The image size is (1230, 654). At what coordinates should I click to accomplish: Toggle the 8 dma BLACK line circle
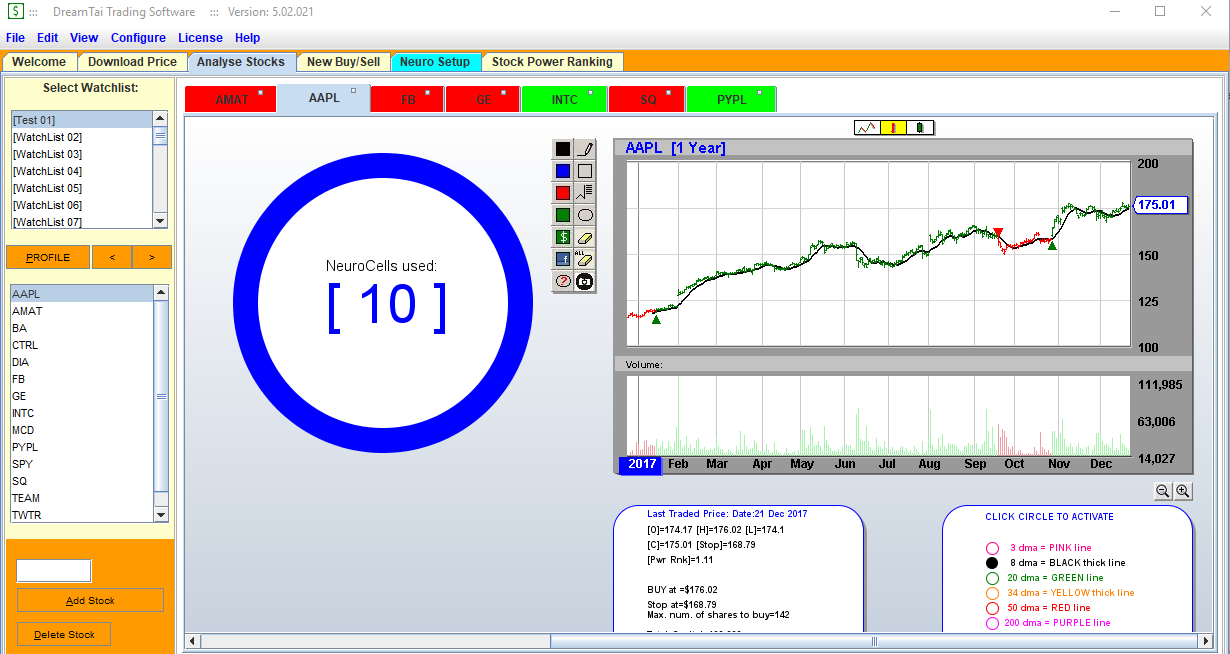tap(992, 563)
